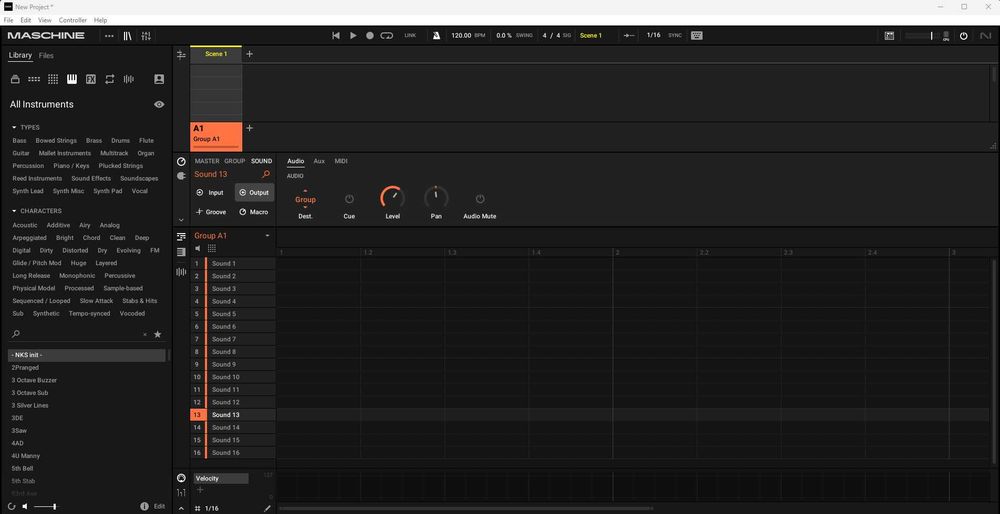Filter browser by Groups icon

tap(34, 79)
